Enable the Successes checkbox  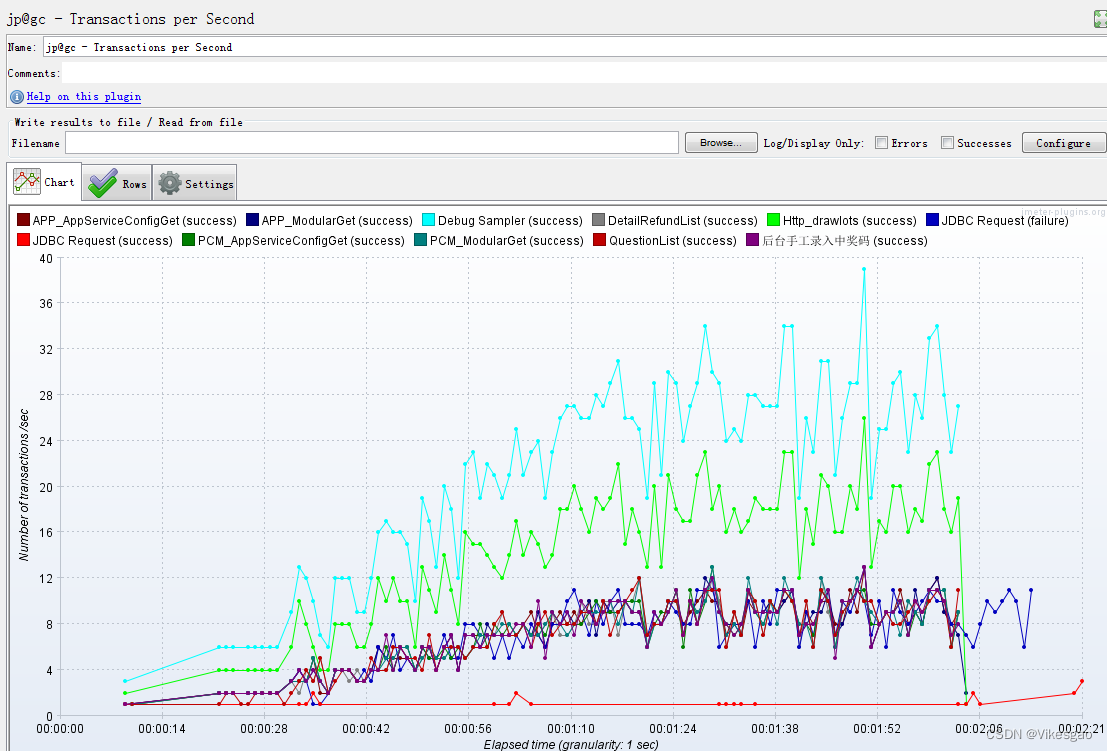[x=947, y=143]
